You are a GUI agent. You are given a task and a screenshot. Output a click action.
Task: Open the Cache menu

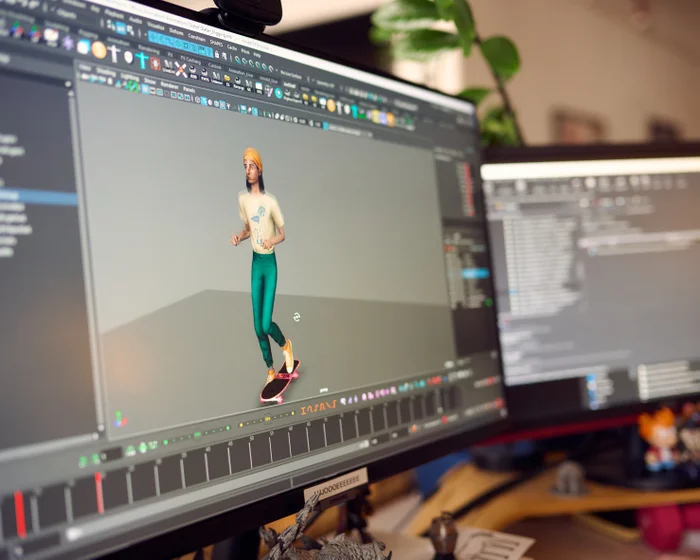click(232, 46)
